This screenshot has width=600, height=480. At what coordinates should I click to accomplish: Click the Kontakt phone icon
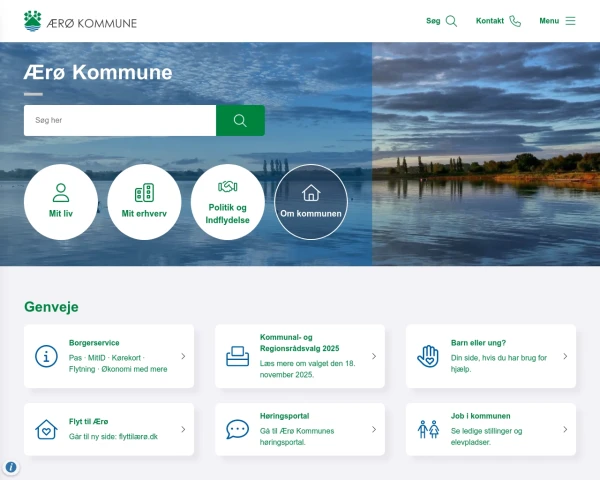tap(515, 21)
